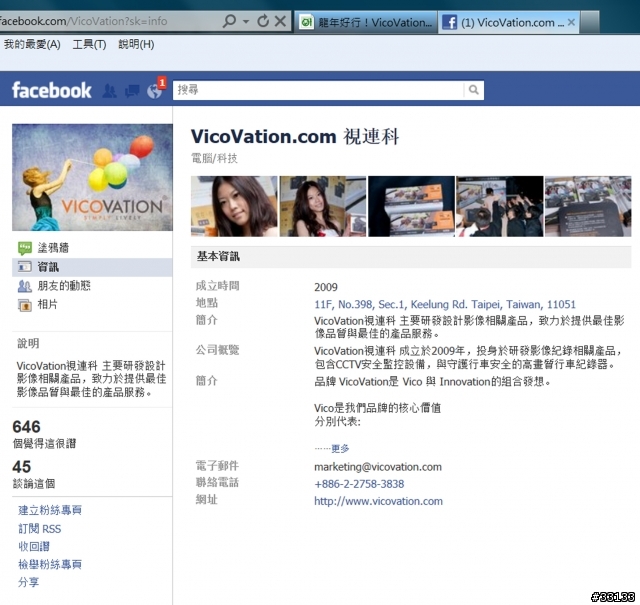
Task: Click the browser refresh icon
Action: [x=263, y=21]
